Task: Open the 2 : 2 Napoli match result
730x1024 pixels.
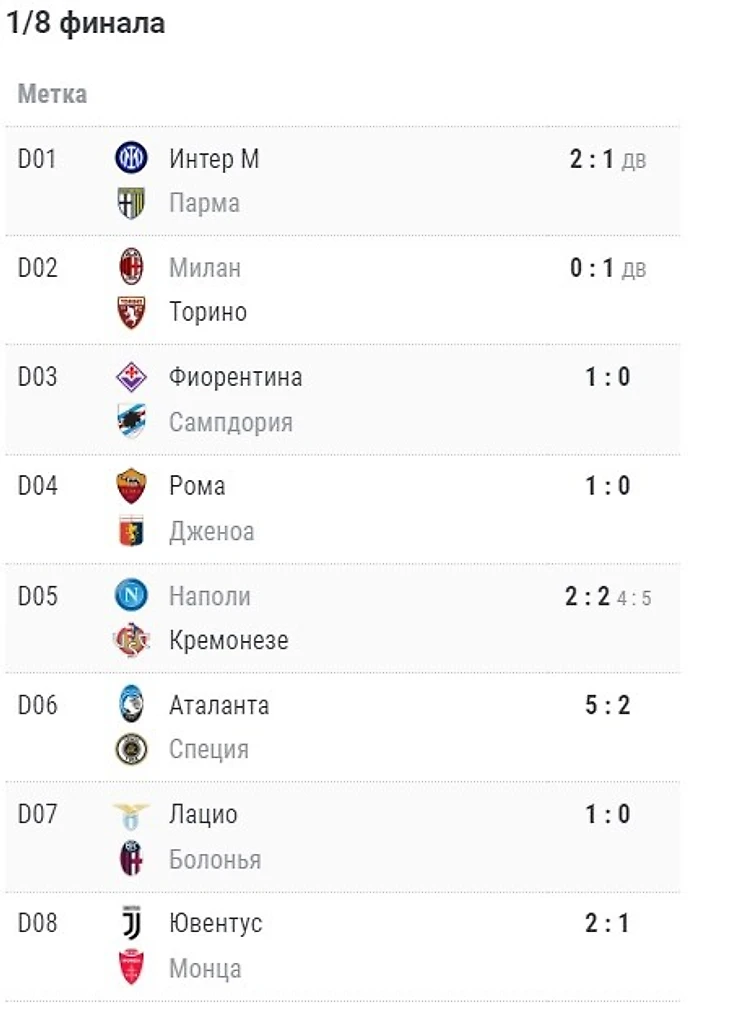Action: [x=587, y=596]
